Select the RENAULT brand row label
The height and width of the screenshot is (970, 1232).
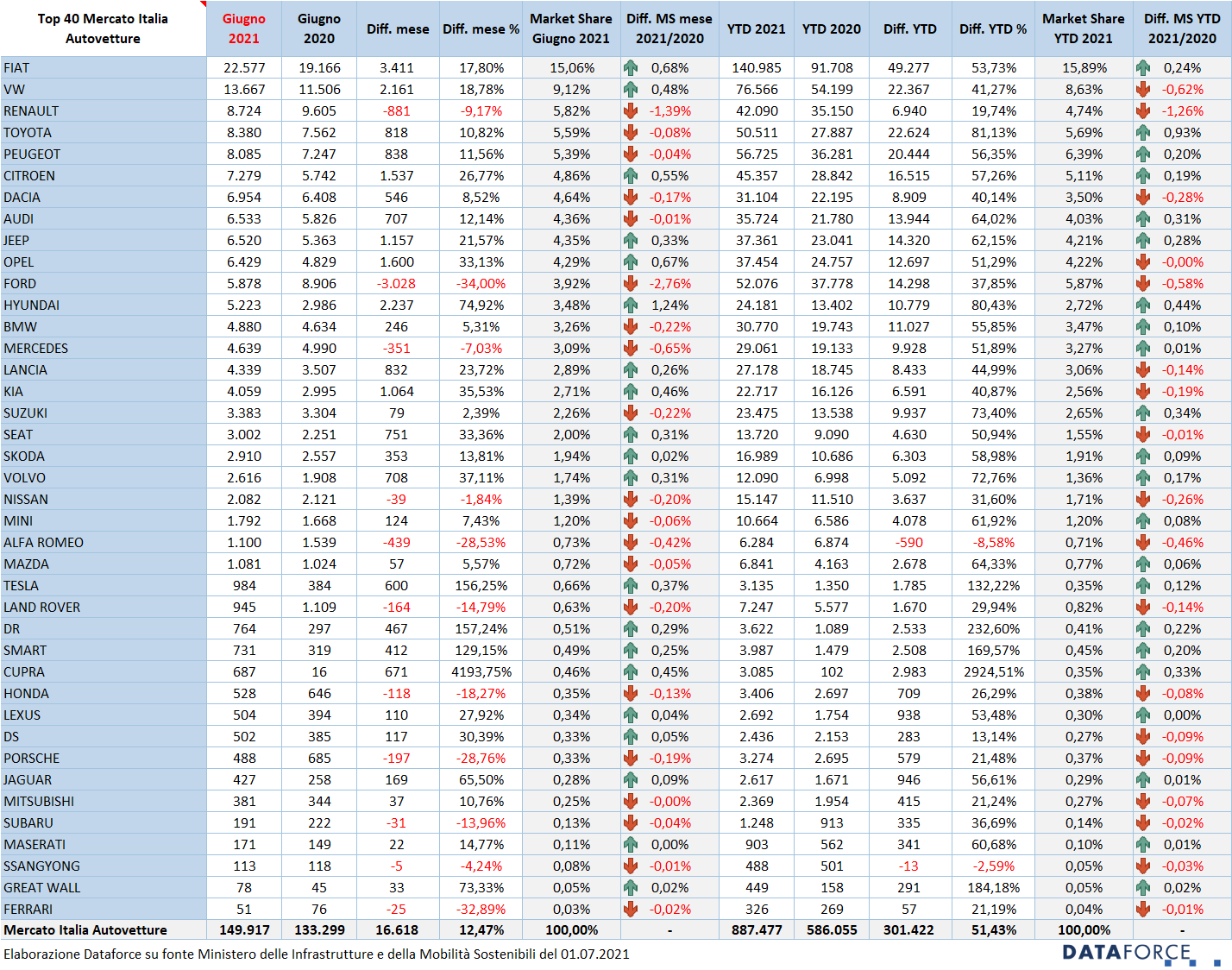click(x=31, y=110)
